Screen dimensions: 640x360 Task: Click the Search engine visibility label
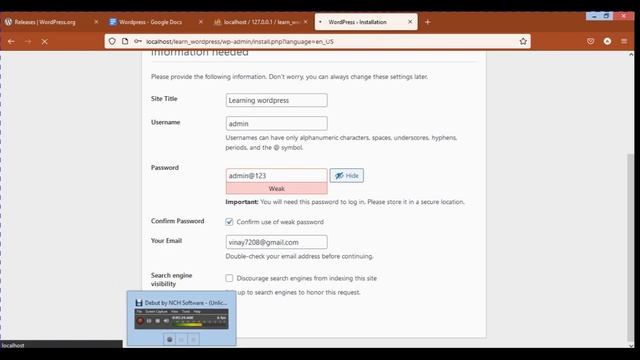(171, 280)
